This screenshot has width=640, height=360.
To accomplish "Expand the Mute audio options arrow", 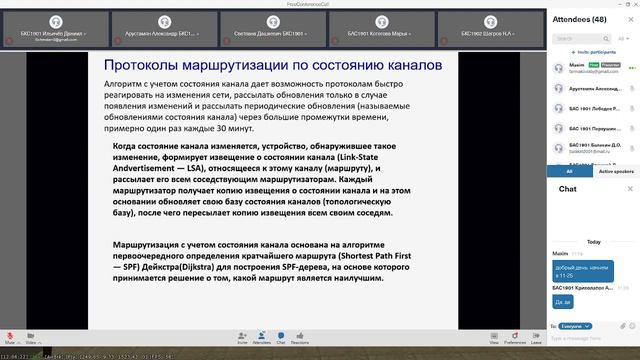I will pyautogui.click(x=18, y=342).
